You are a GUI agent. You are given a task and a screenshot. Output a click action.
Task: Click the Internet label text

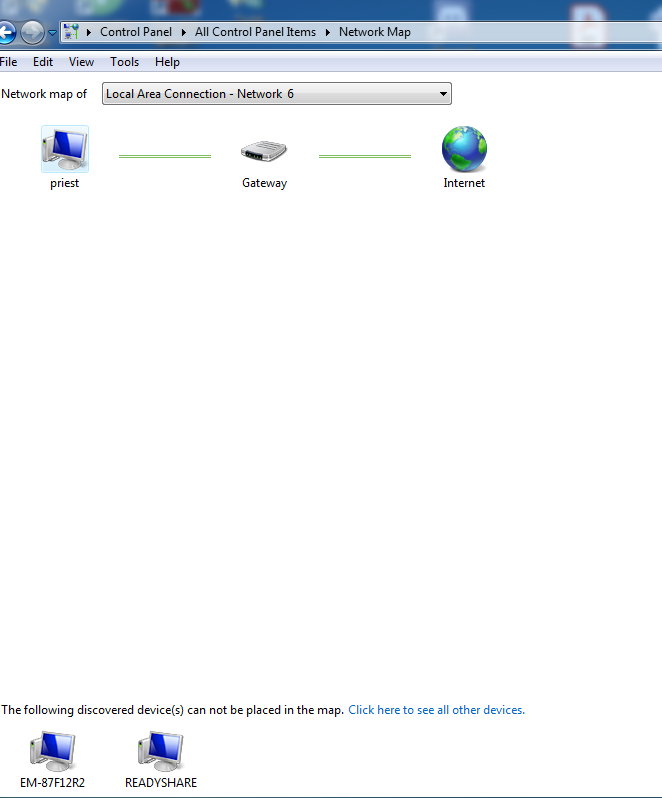pyautogui.click(x=464, y=183)
